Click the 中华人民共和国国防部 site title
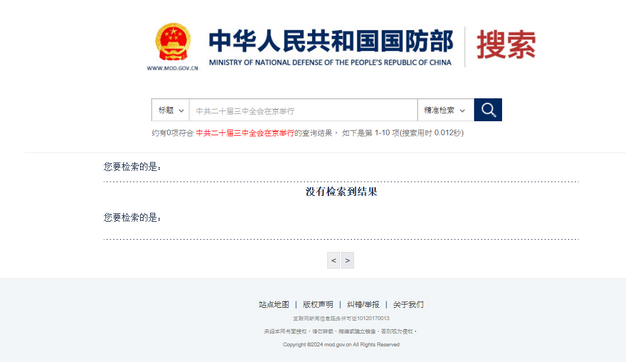 (331, 41)
